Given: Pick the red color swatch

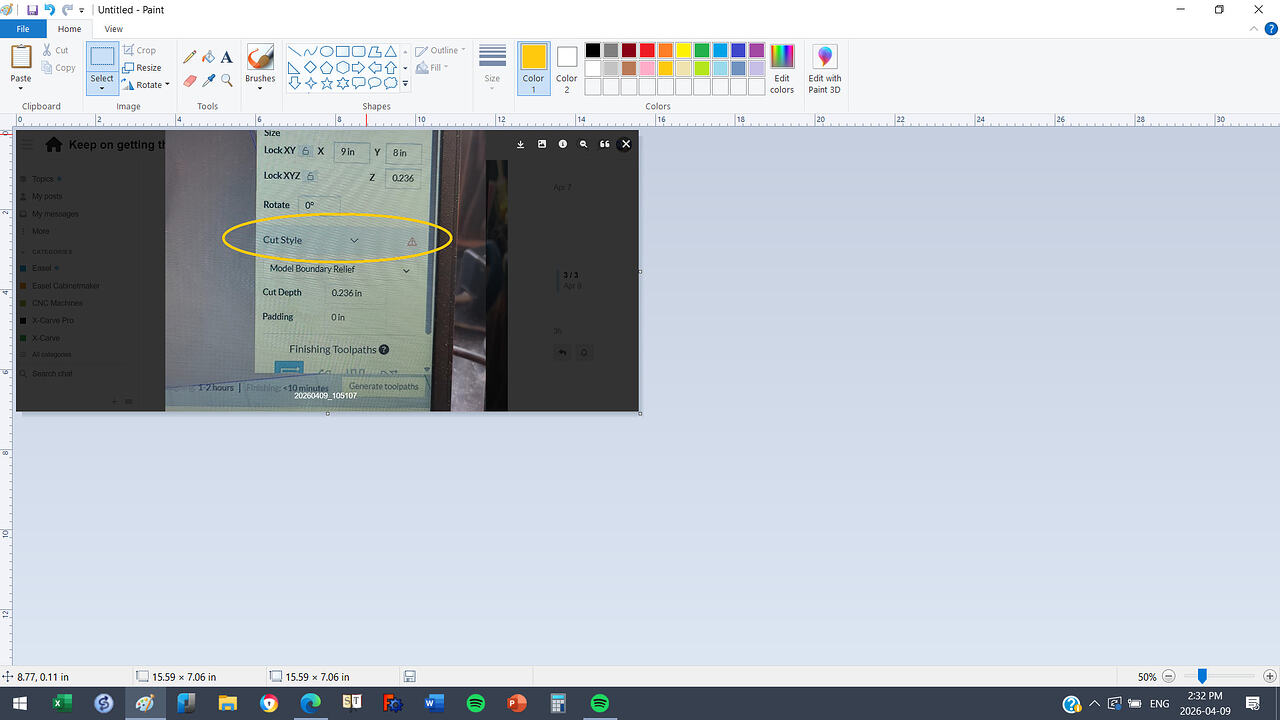Looking at the screenshot, I should [x=647, y=50].
